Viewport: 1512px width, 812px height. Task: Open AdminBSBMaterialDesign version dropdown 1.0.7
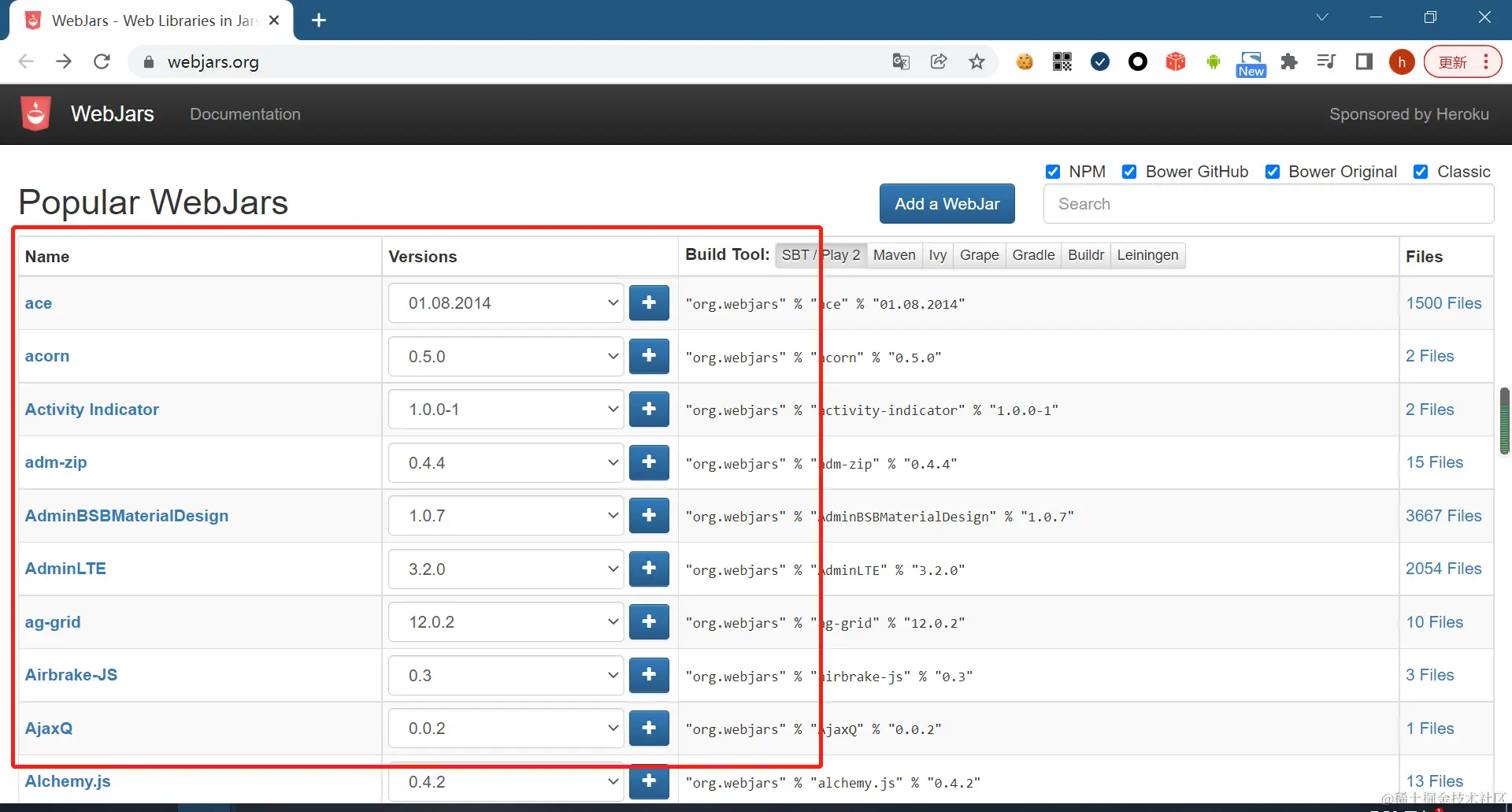click(506, 516)
